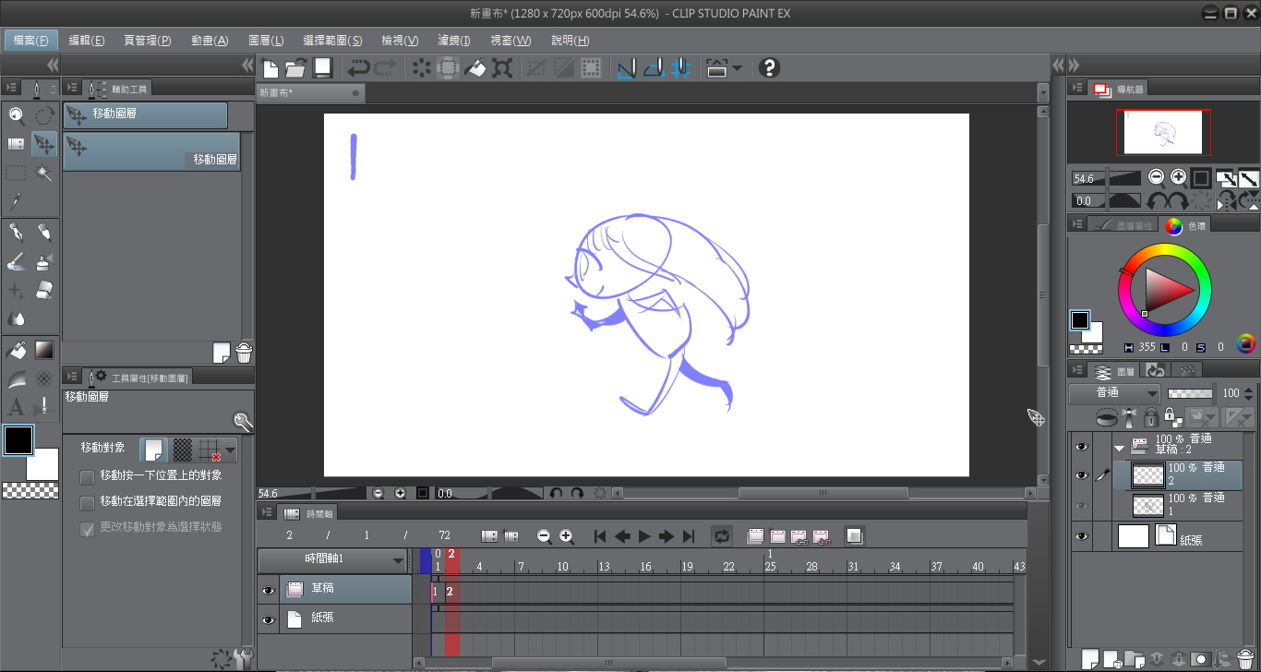Check the 移動在選擇範圍內的圖層 option
1261x672 pixels.
(x=87, y=502)
